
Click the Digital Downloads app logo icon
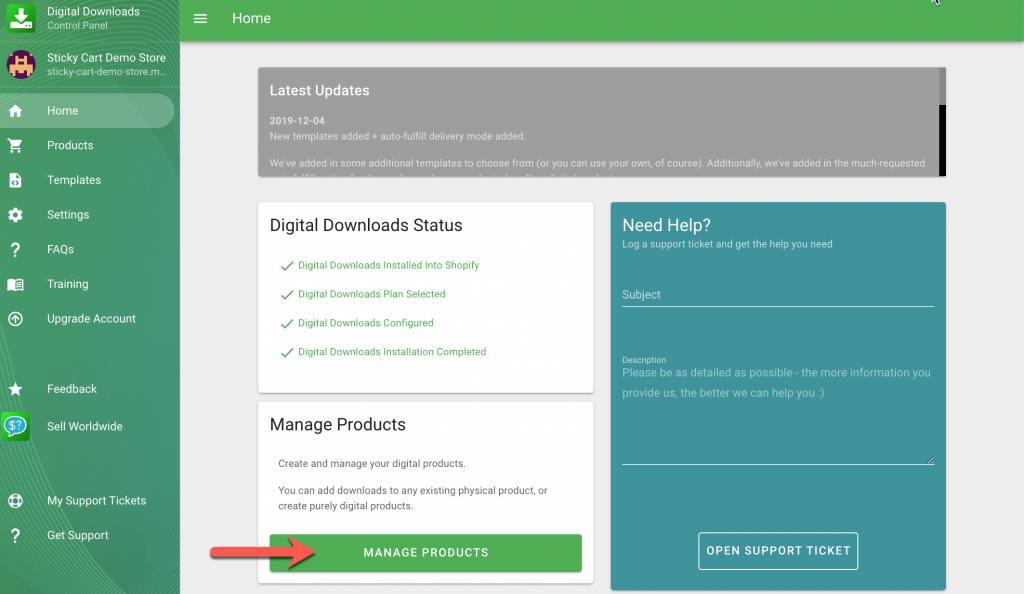tap(21, 18)
